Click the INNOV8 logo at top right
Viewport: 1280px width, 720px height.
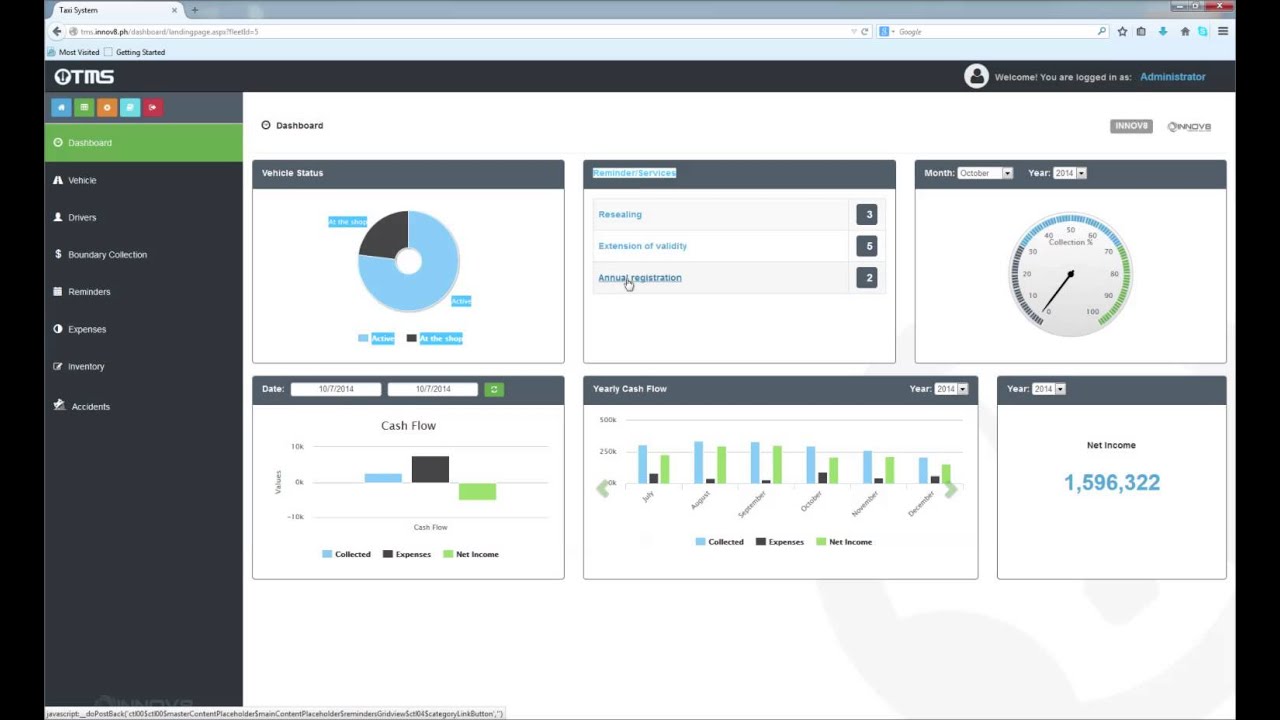coord(1189,127)
